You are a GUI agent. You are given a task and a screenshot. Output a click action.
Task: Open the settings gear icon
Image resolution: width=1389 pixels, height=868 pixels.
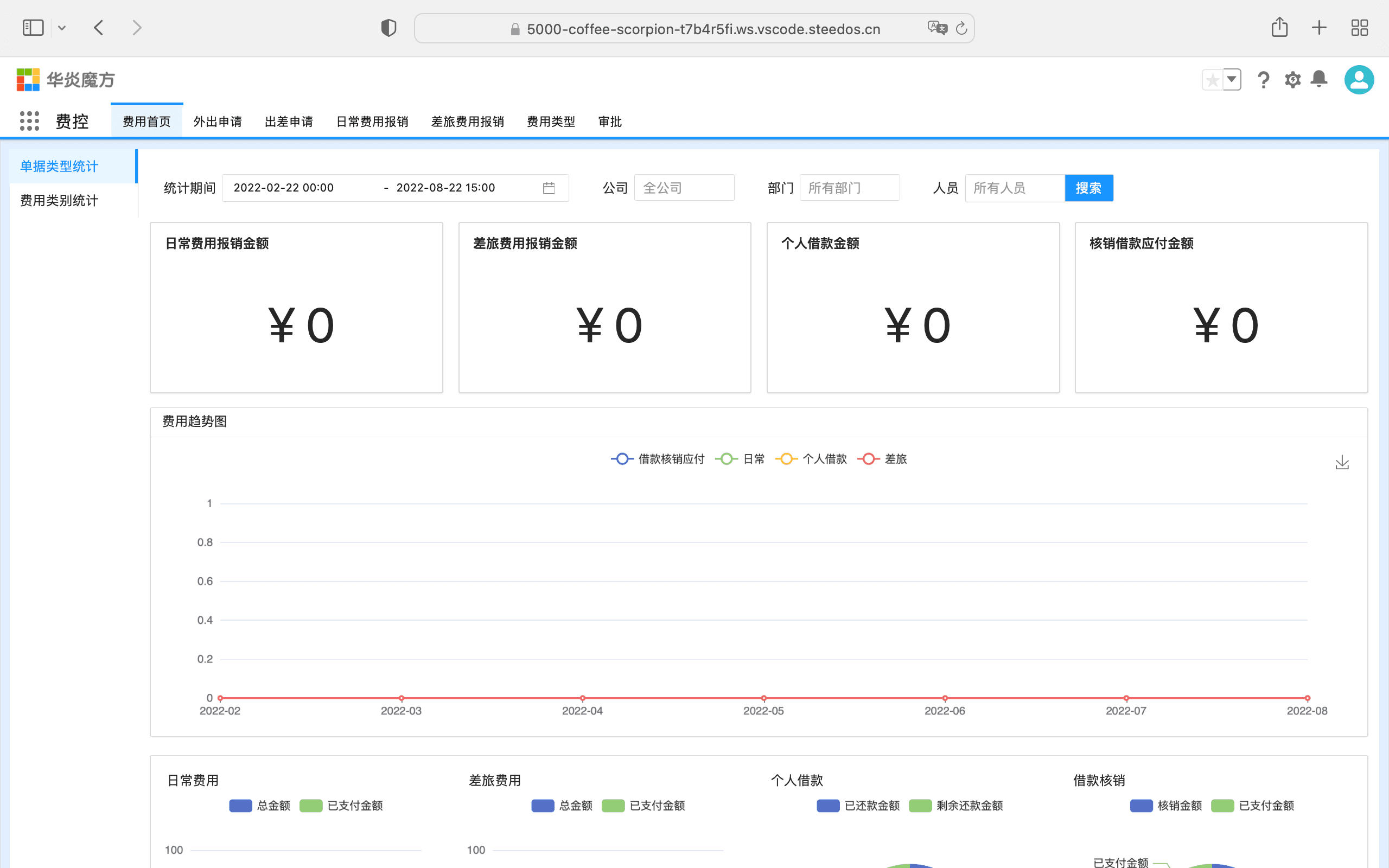pos(1292,80)
